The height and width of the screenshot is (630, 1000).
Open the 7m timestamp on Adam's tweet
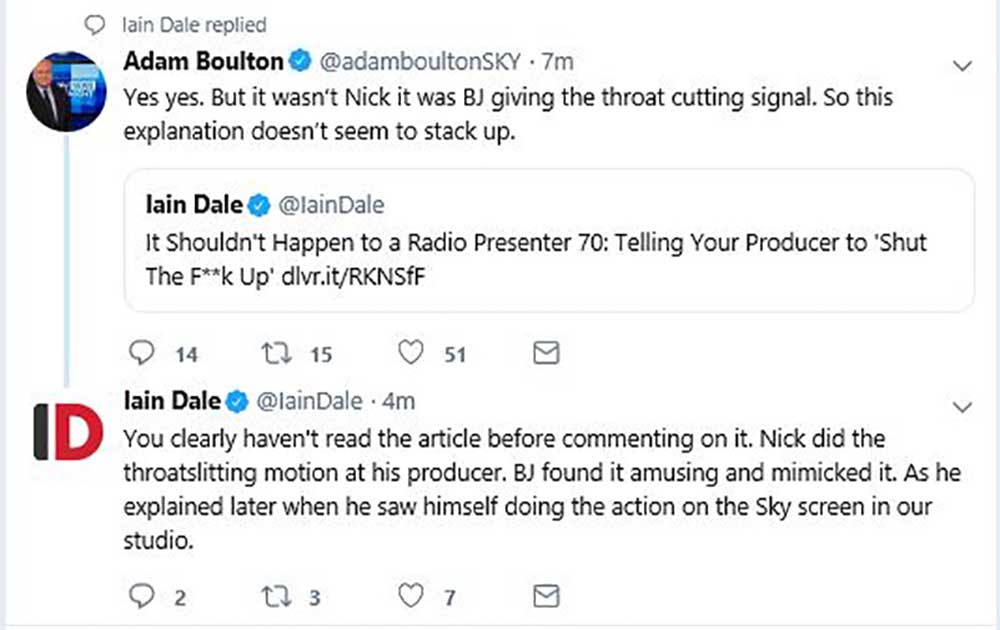(558, 62)
